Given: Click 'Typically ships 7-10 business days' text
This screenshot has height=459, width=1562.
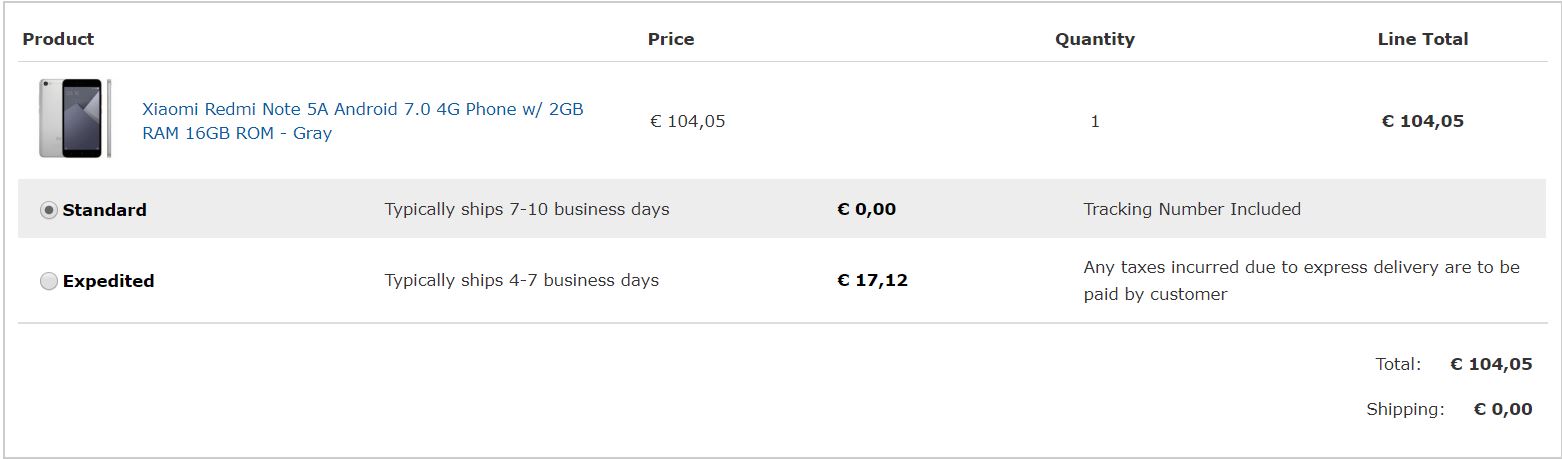Looking at the screenshot, I should (527, 209).
